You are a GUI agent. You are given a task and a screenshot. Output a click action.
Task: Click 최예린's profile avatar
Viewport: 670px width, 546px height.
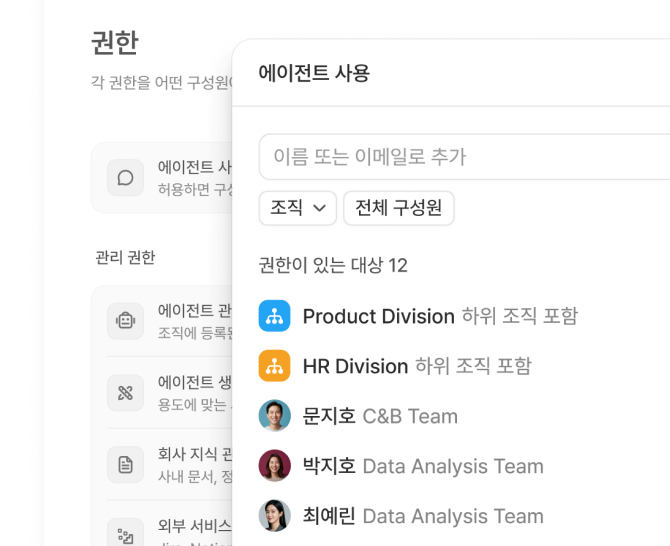coord(274,516)
